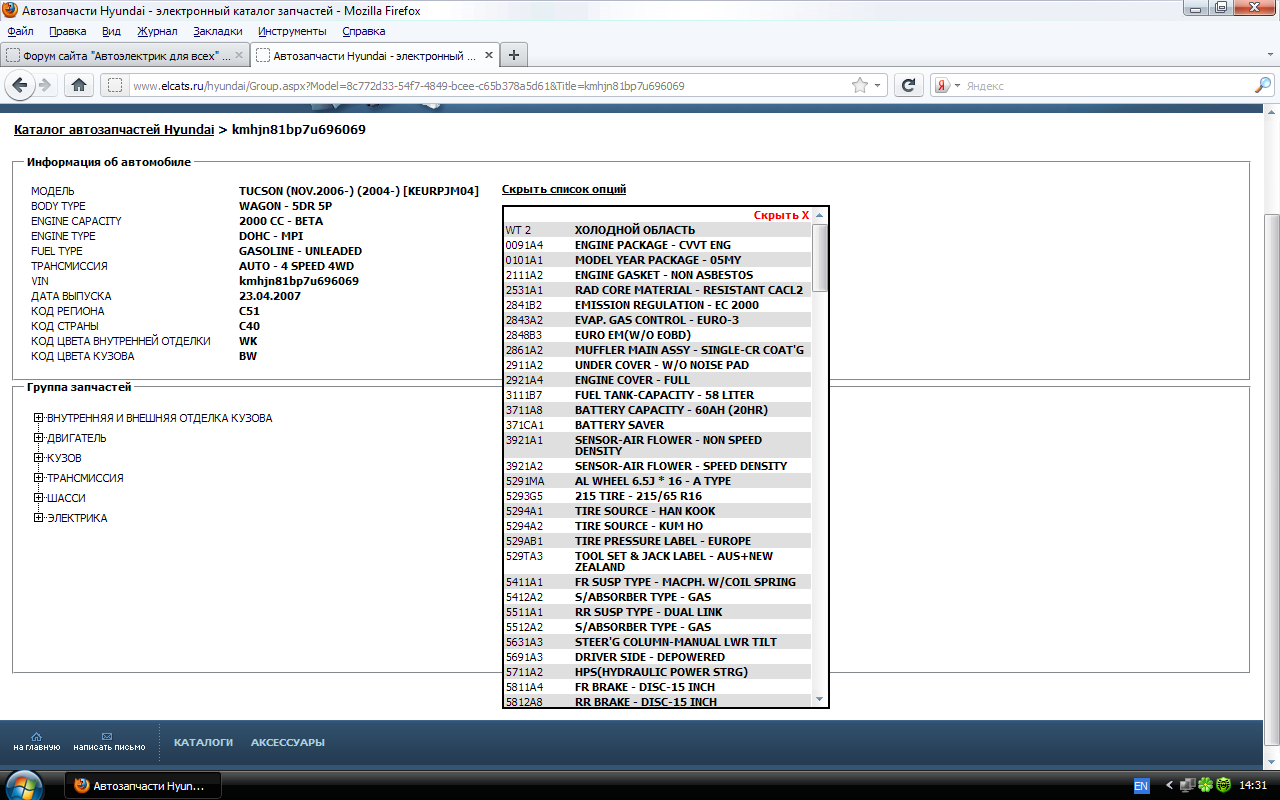
Task: Click the options list scroll-down arrow
Action: click(x=820, y=699)
